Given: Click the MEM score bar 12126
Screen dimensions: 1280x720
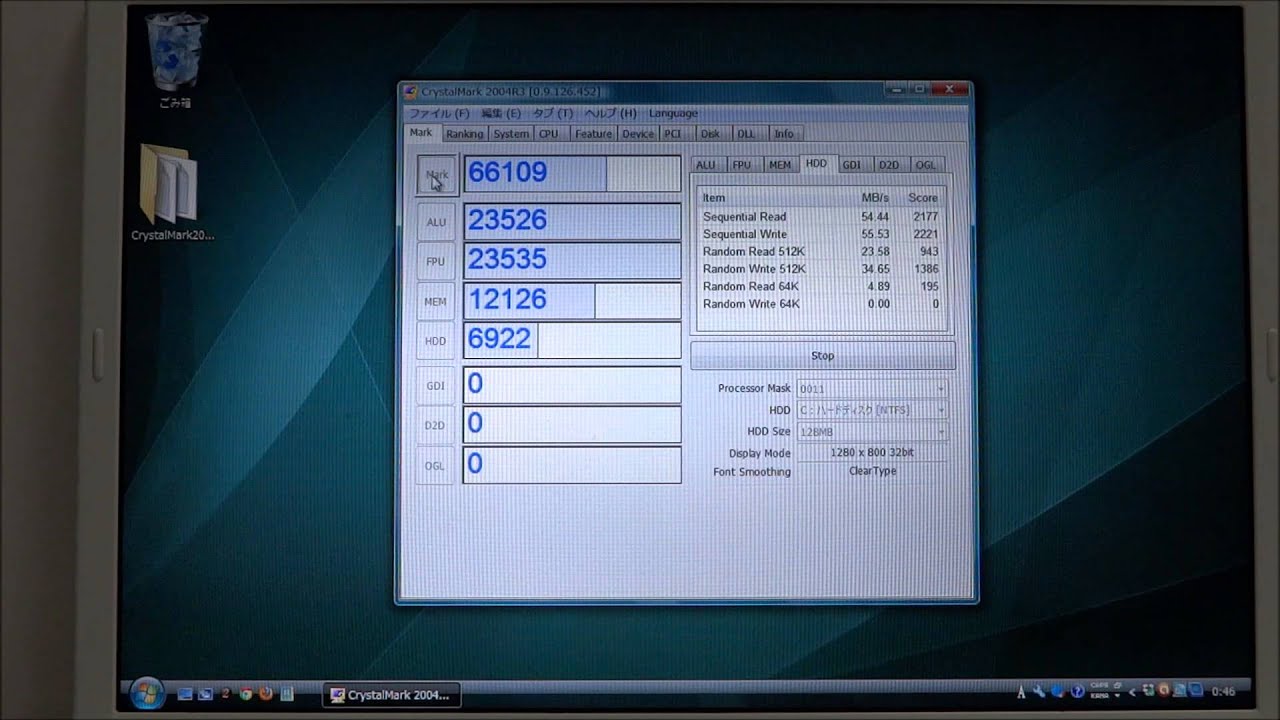Looking at the screenshot, I should point(572,300).
